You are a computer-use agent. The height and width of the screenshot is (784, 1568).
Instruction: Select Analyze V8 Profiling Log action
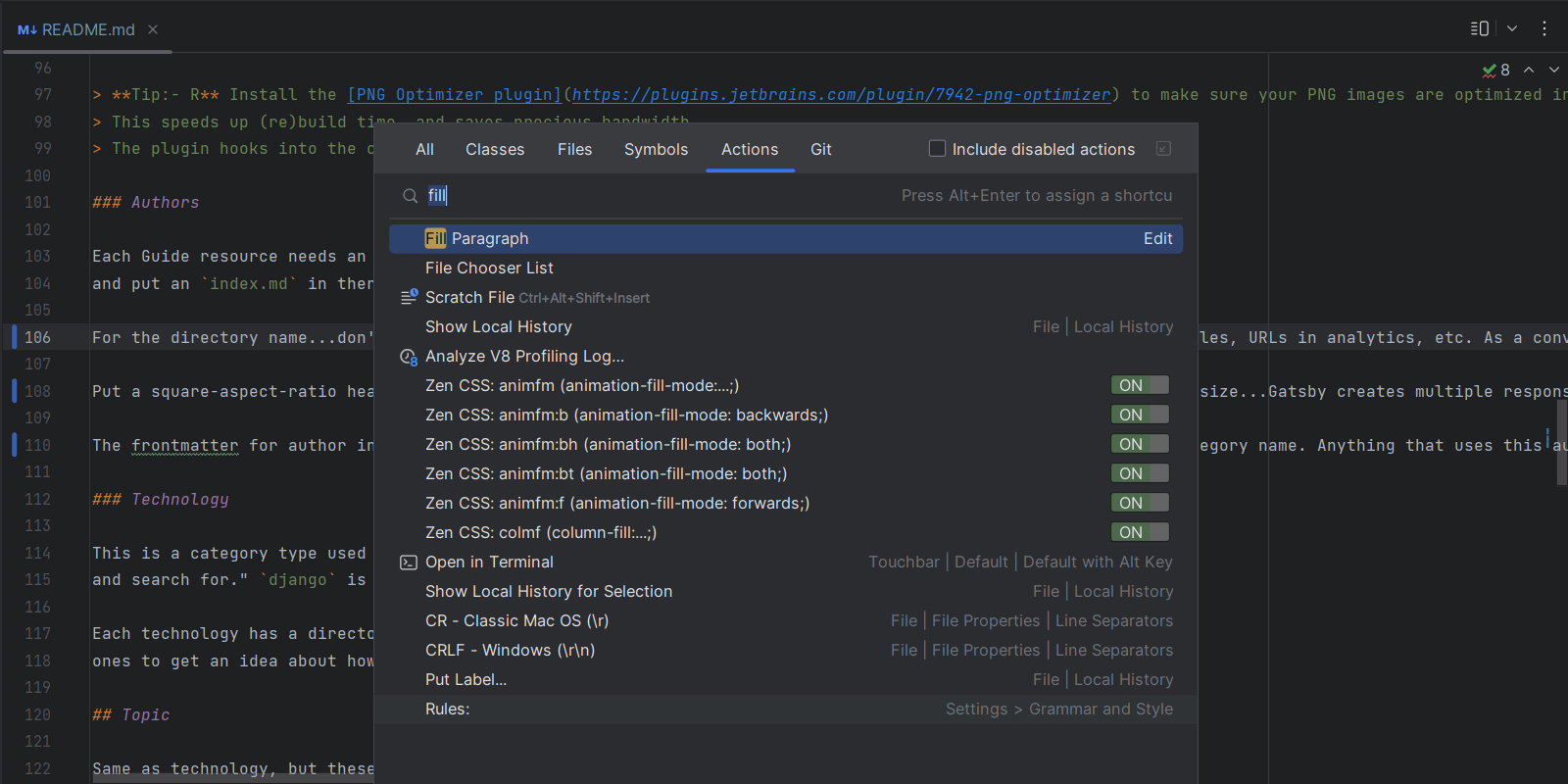click(x=524, y=357)
